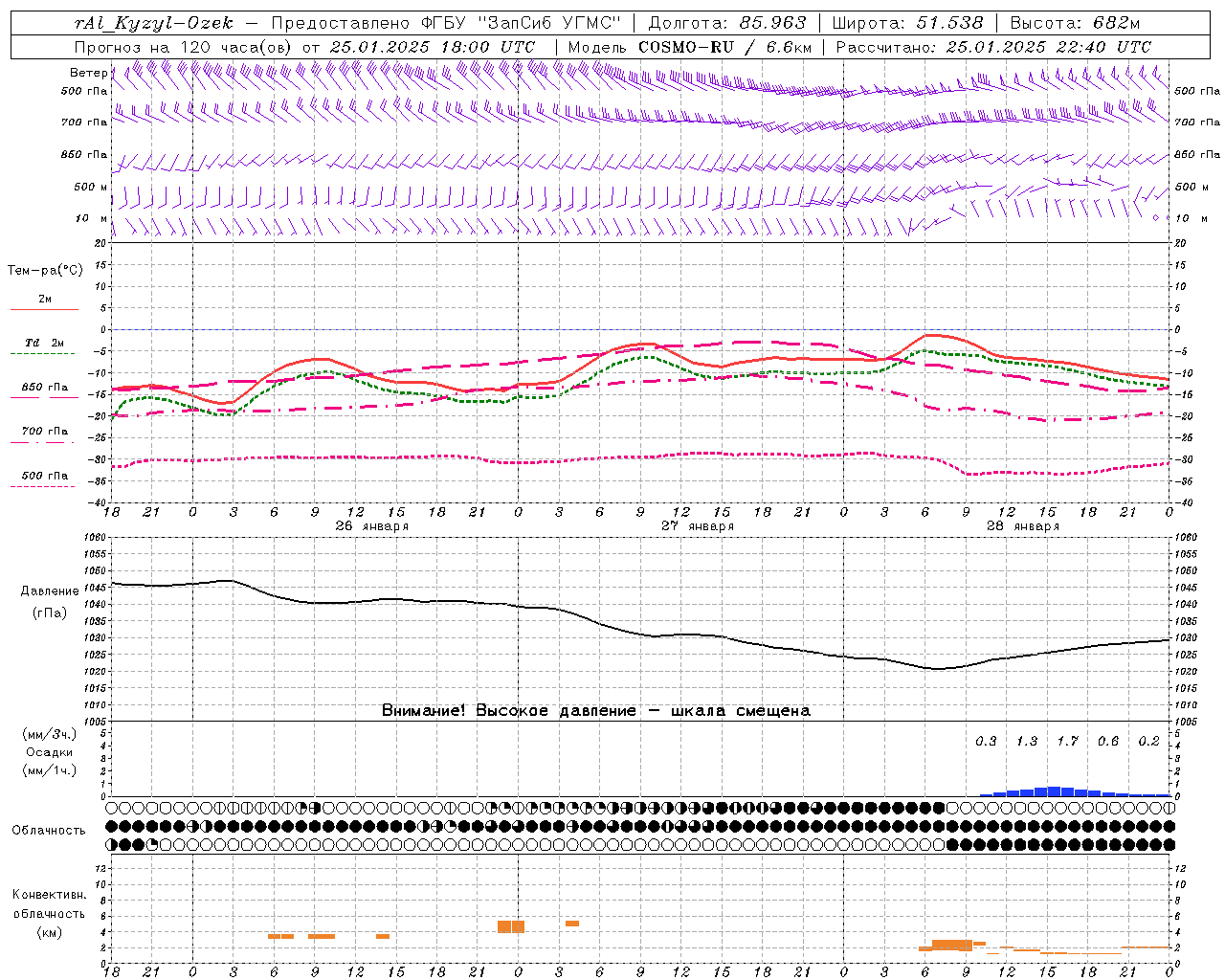Image resolution: width=1225 pixels, height=980 pixels.
Task: Click the station name rAl_Kyzyl-Ozek
Action: pos(153,23)
